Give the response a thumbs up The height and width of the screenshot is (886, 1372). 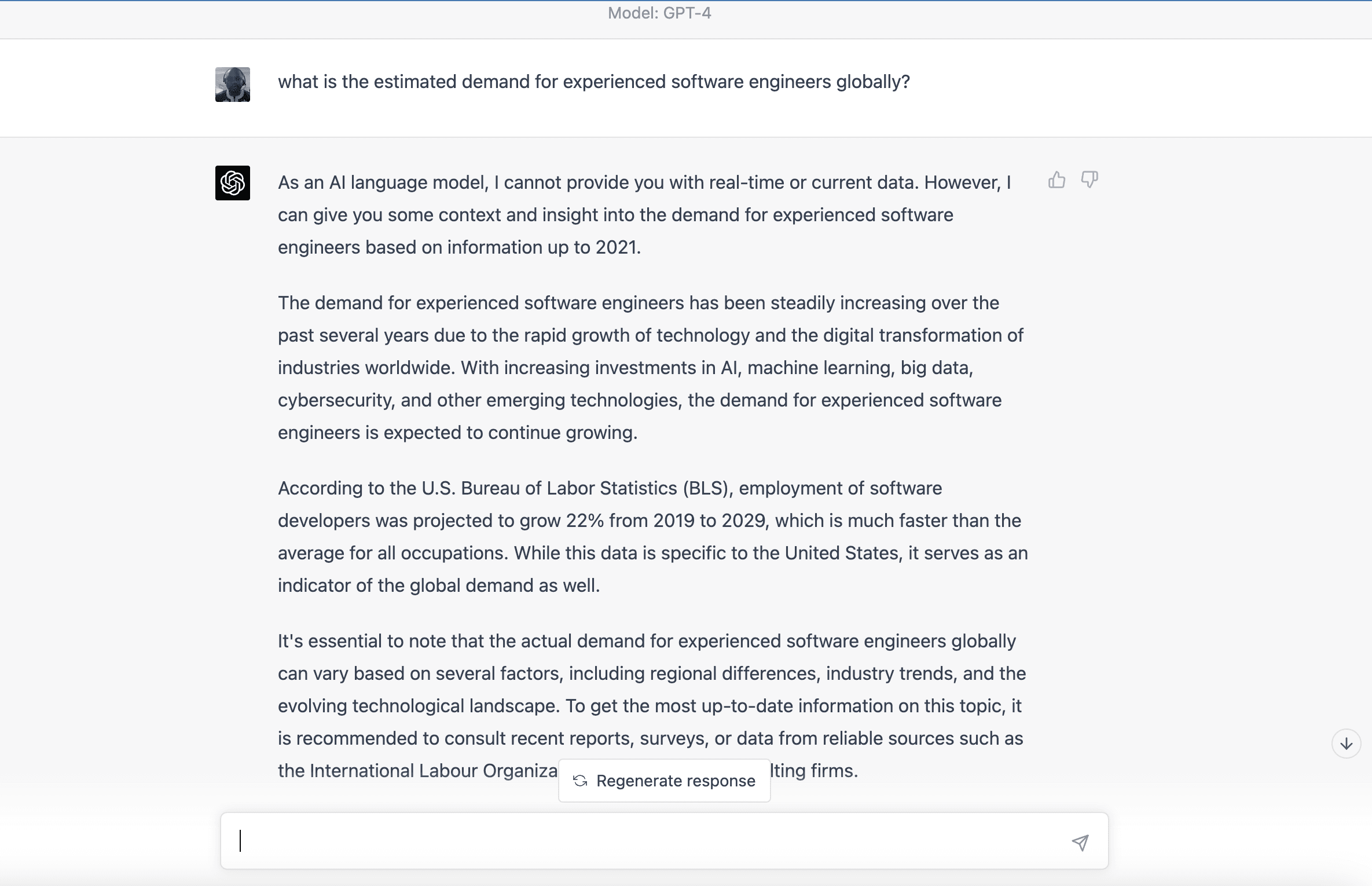tap(1056, 180)
